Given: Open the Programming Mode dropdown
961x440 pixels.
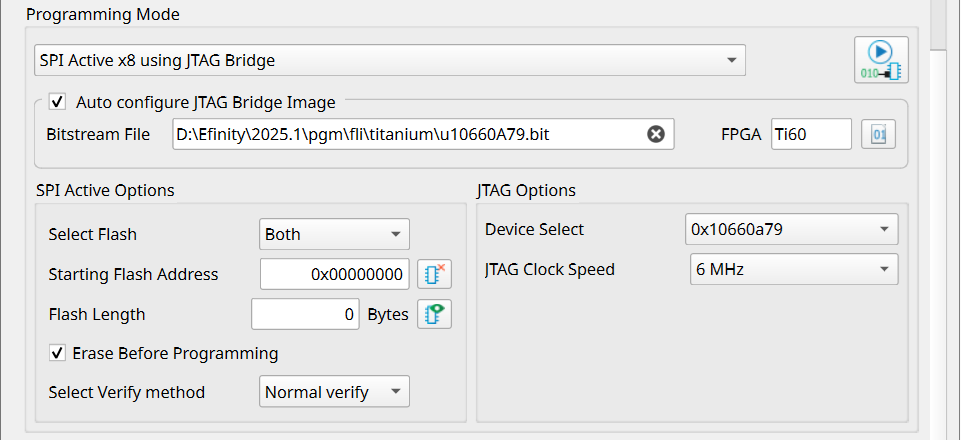Looking at the screenshot, I should click(389, 60).
